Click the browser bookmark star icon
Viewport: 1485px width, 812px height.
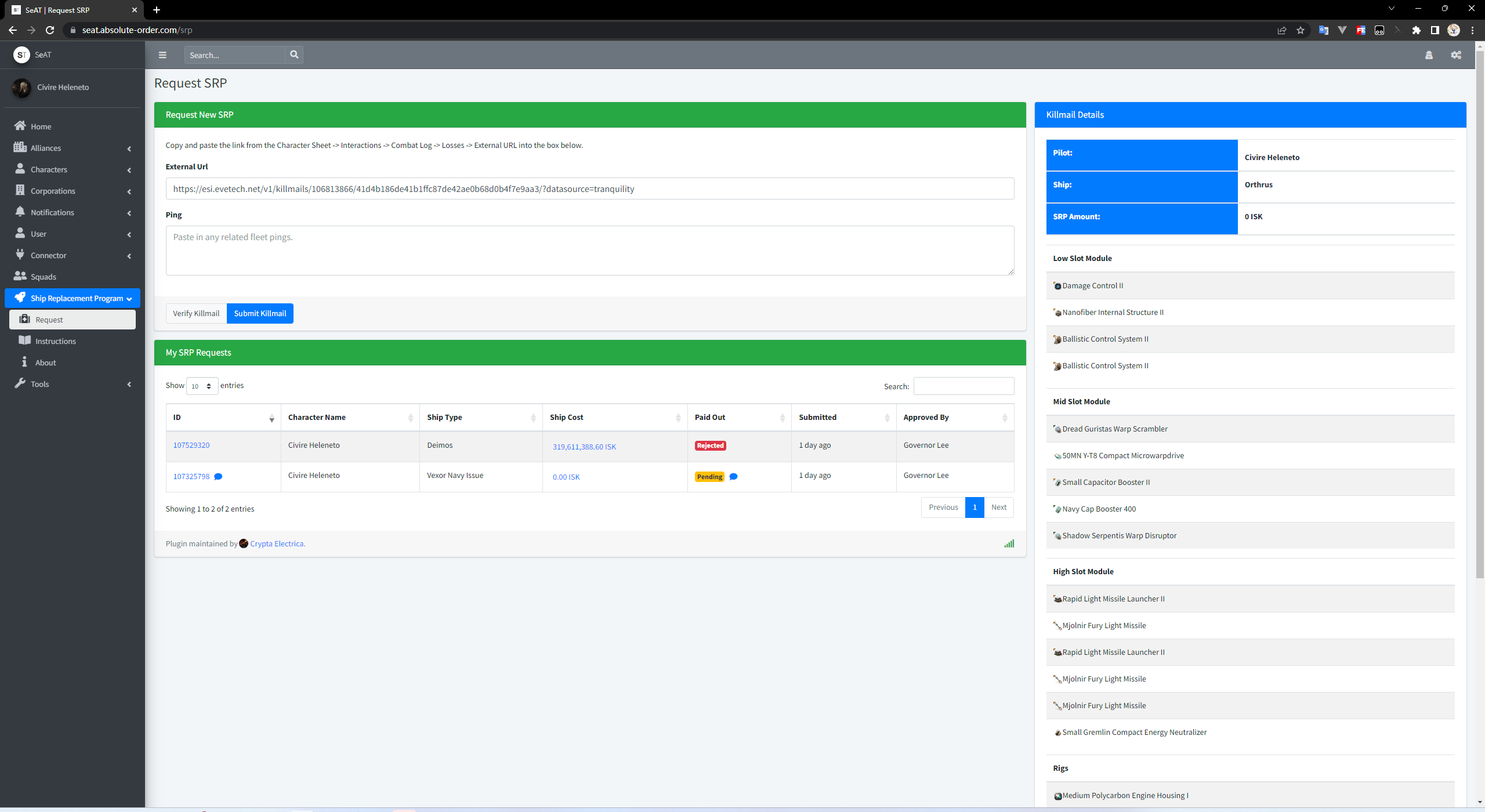click(x=1301, y=30)
